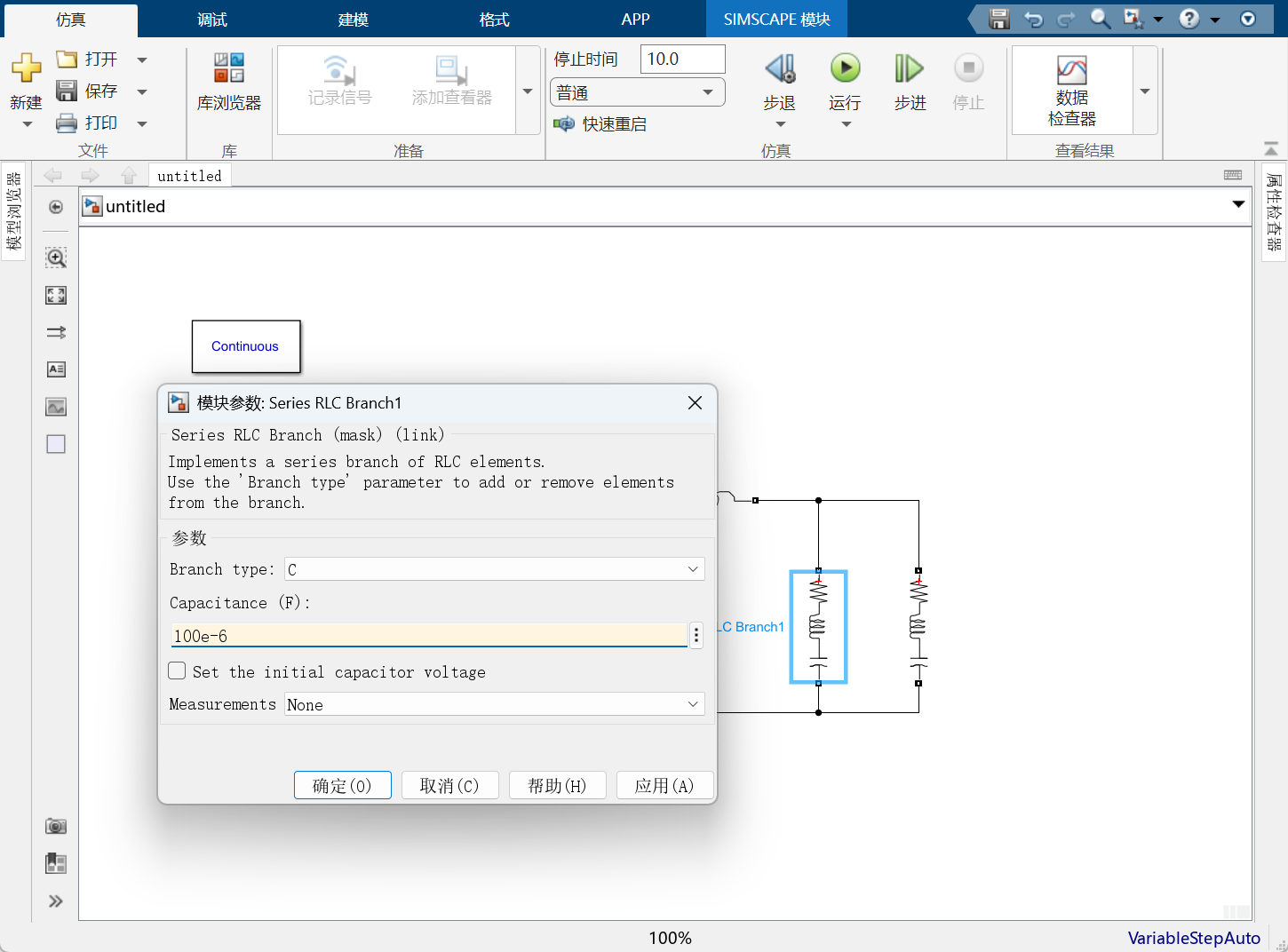The width and height of the screenshot is (1288, 952).
Task: Expand the 保存 save dropdown arrow
Action: click(x=142, y=91)
